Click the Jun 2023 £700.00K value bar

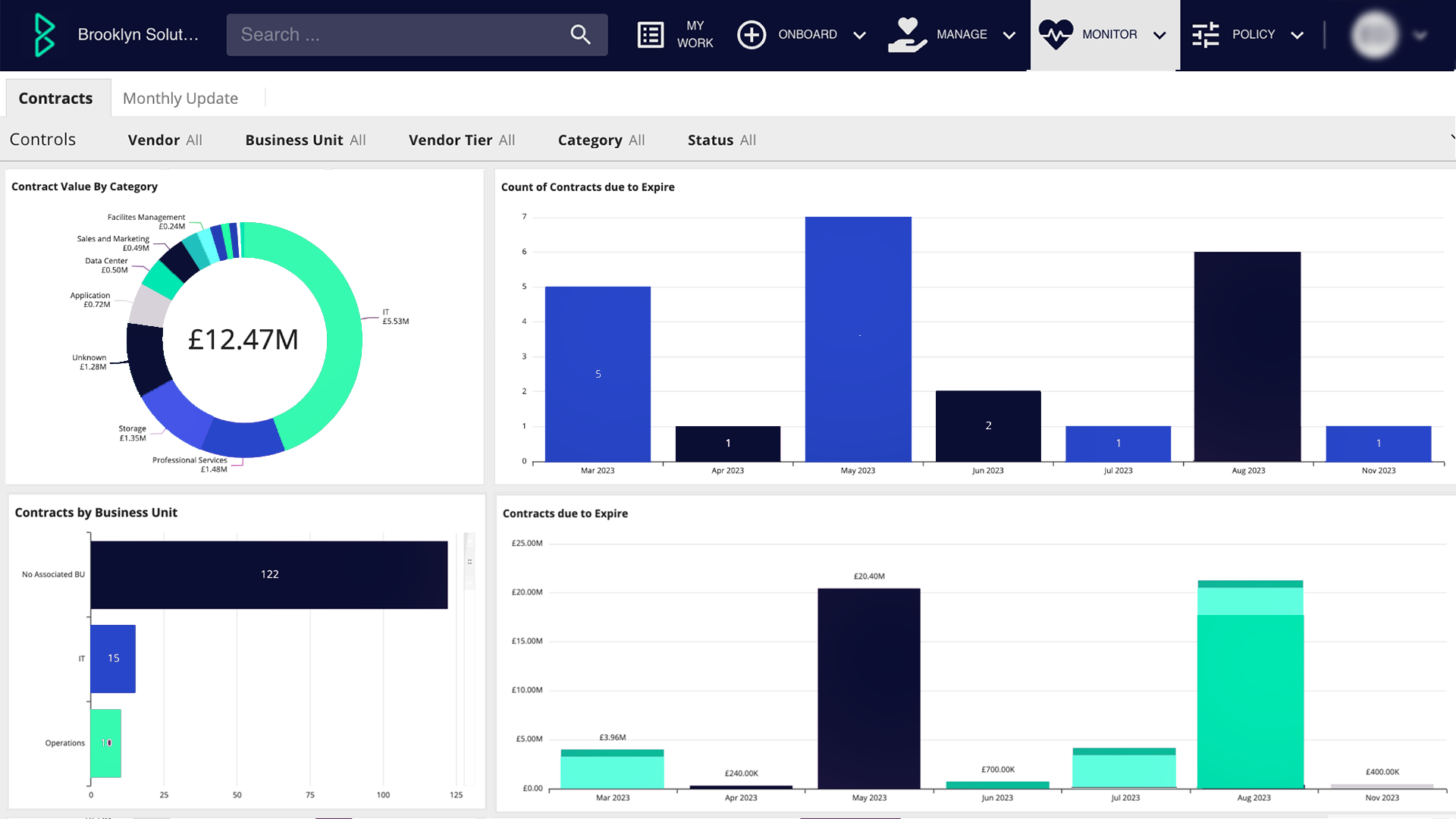coord(997,785)
